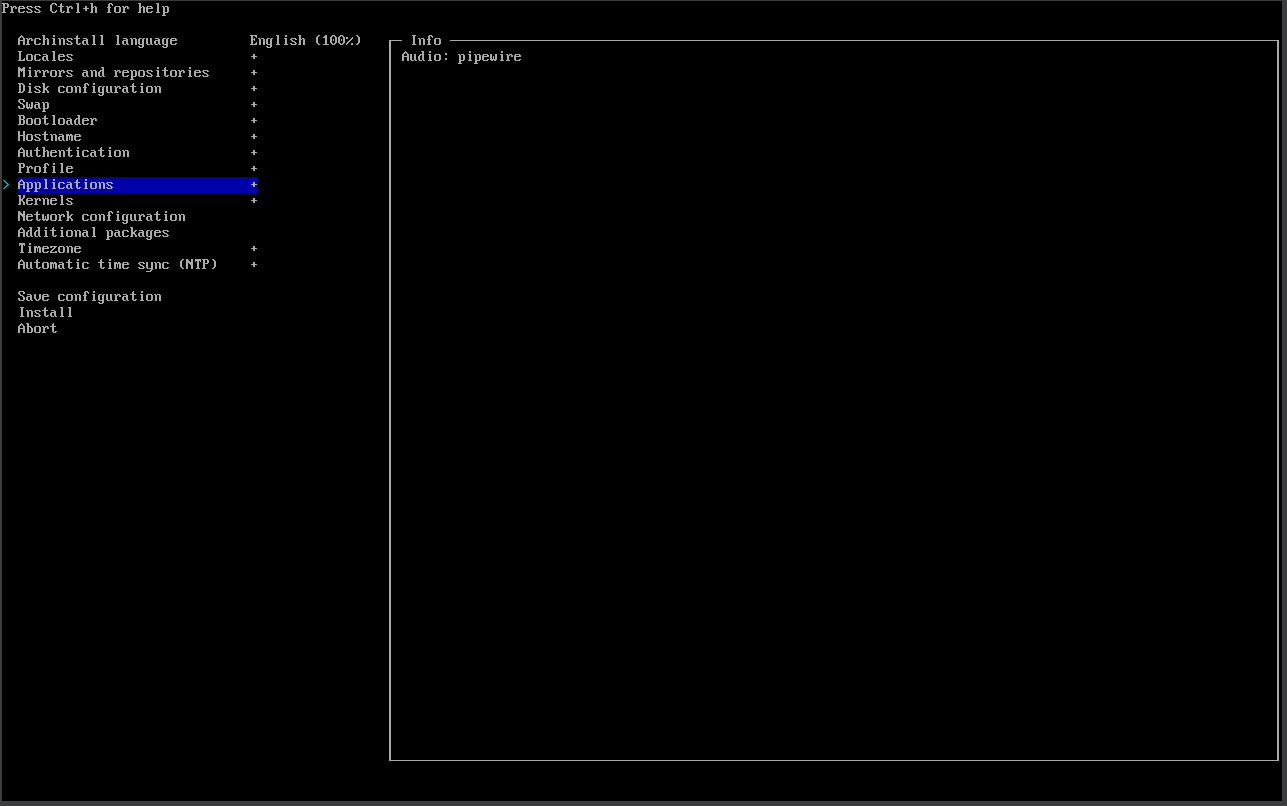Click the plus marker beside Timezone
Image resolution: width=1287 pixels, height=806 pixels.
254,249
